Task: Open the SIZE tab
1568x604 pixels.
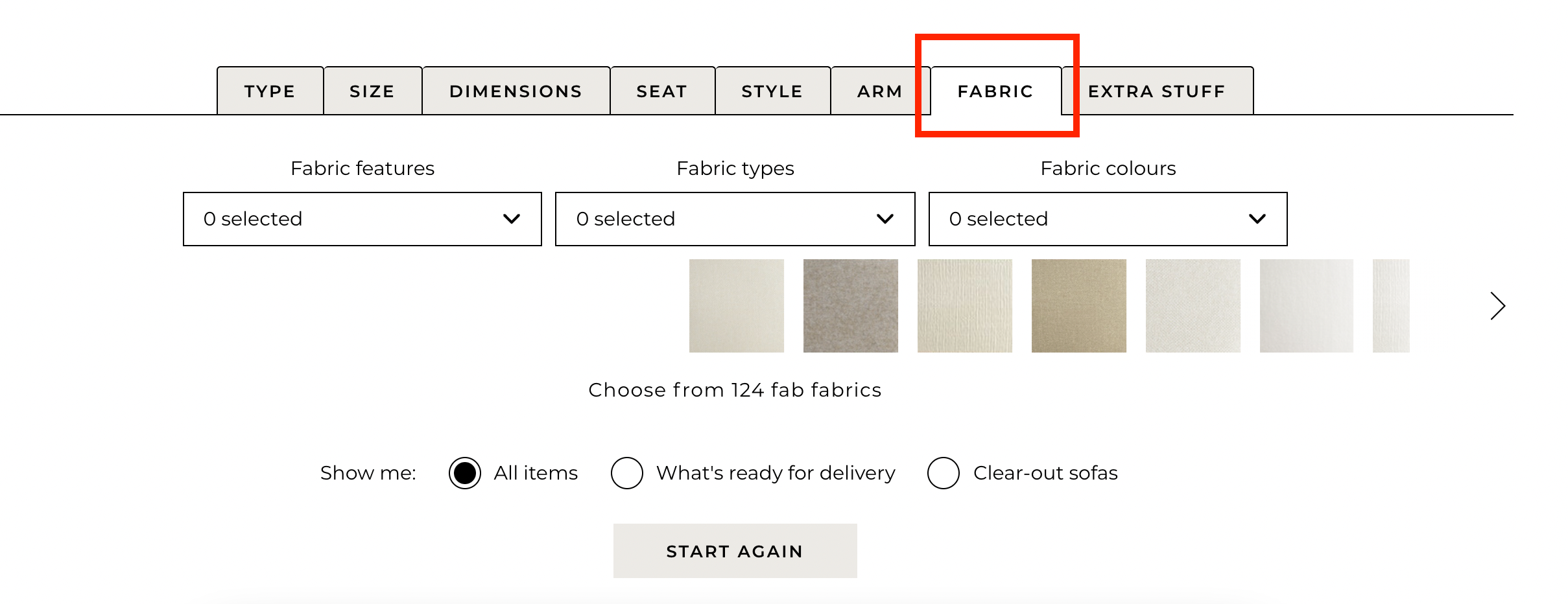Action: (x=373, y=91)
